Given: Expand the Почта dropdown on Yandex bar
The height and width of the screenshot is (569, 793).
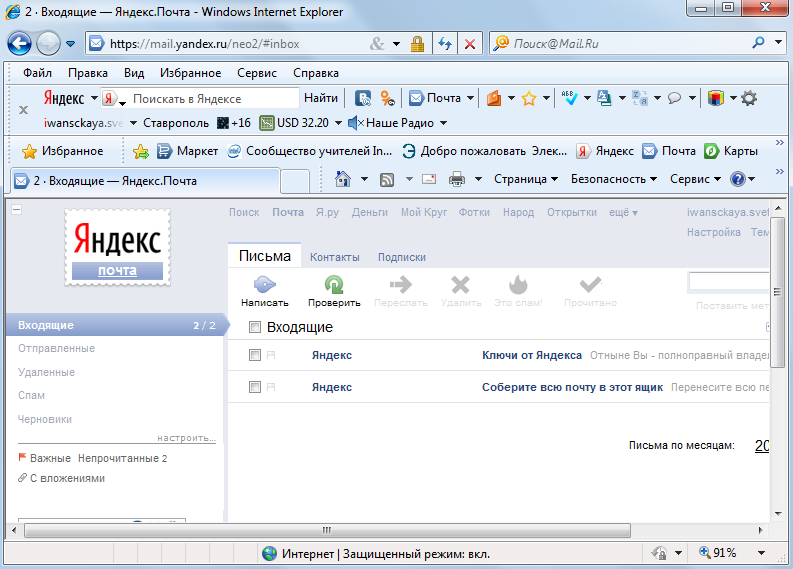Looking at the screenshot, I should coord(470,98).
